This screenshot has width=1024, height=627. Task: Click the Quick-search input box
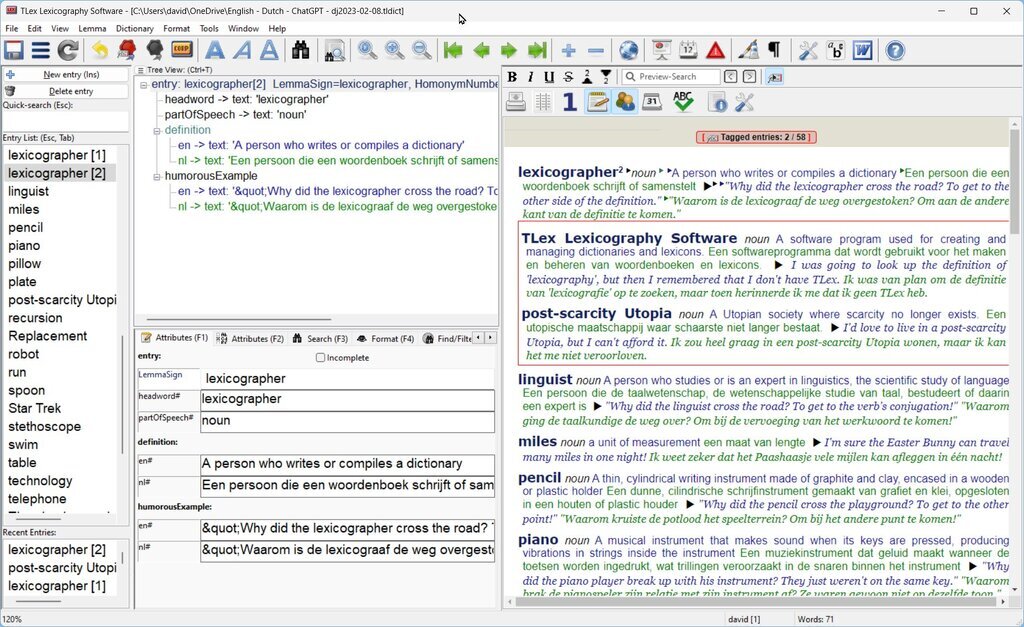65,121
